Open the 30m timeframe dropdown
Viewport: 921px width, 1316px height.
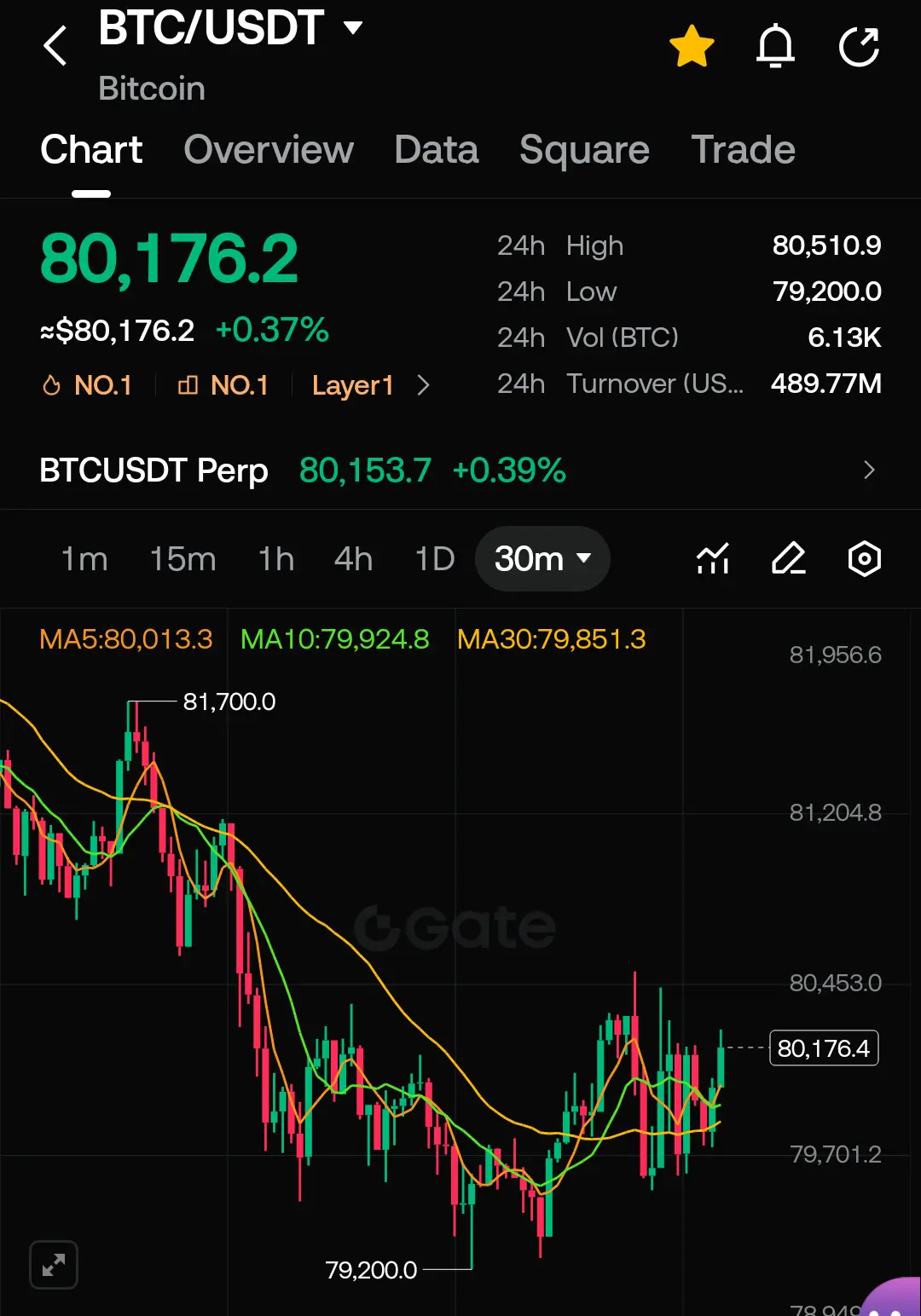point(542,559)
